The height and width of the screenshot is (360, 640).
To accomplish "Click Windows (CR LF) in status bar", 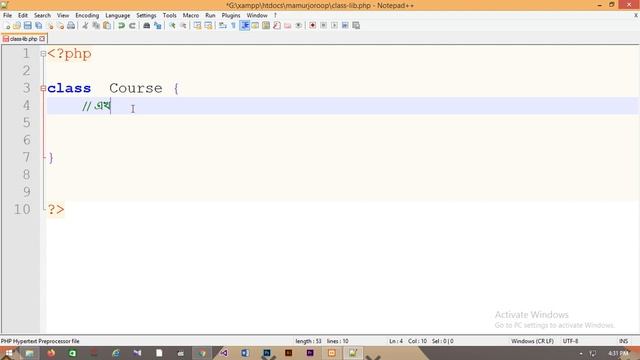I will tap(532, 341).
